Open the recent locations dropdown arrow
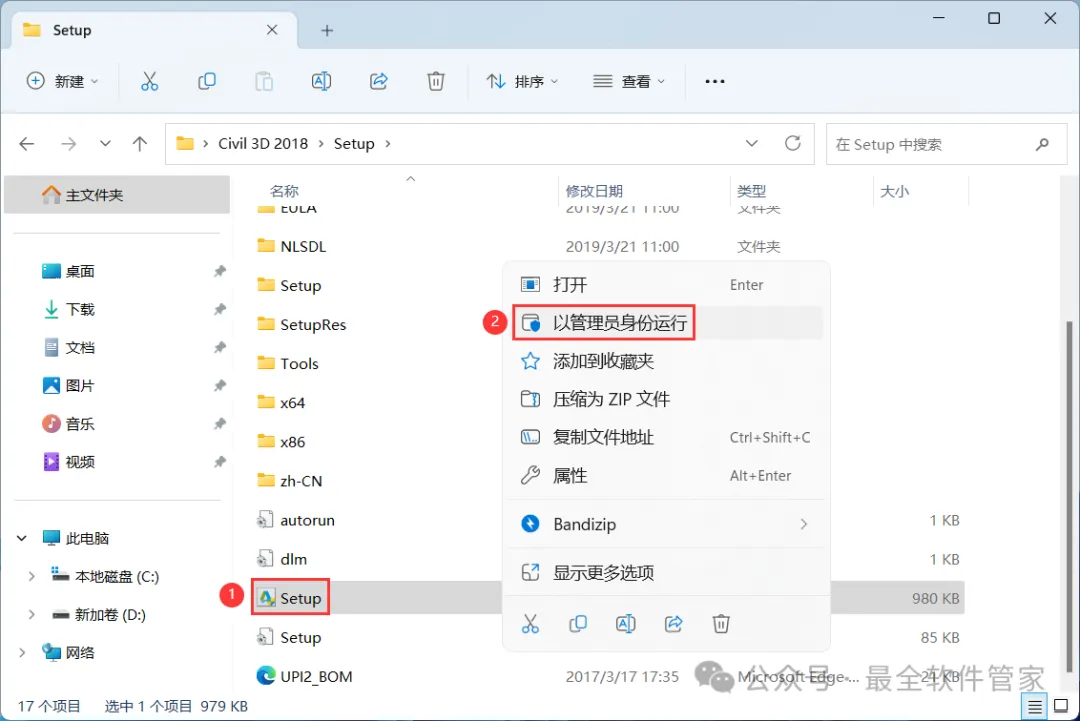1080x721 pixels. click(x=105, y=144)
